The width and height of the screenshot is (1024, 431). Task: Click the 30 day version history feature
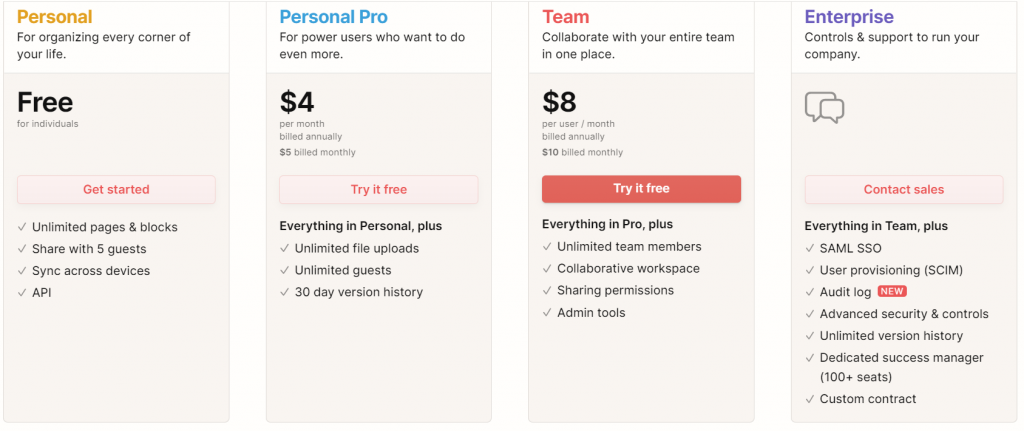point(358,292)
